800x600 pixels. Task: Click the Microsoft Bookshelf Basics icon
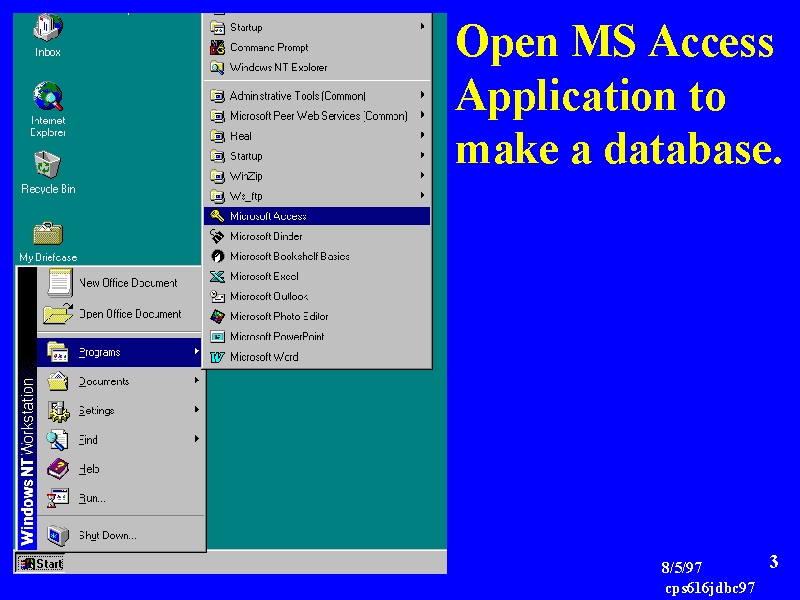(217, 256)
